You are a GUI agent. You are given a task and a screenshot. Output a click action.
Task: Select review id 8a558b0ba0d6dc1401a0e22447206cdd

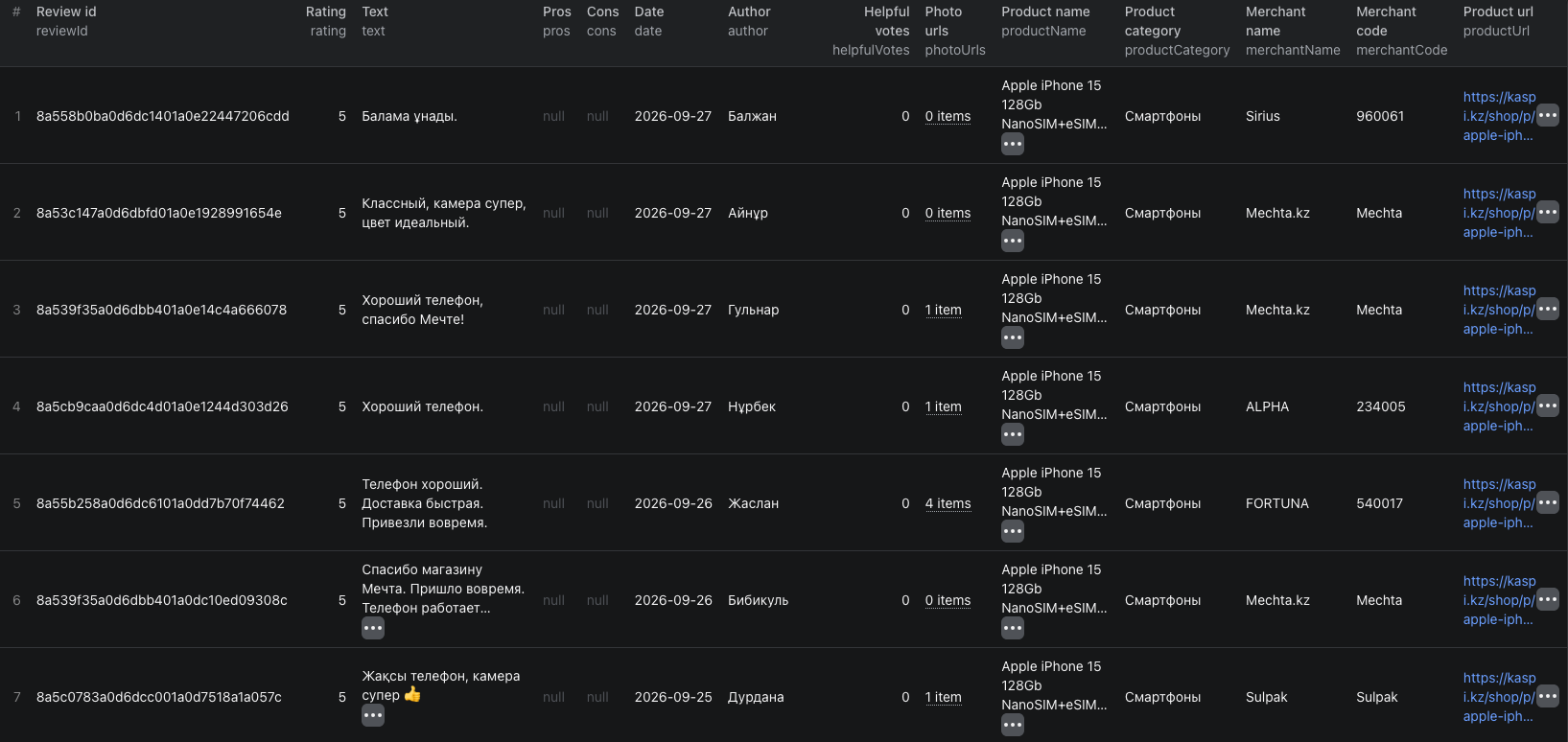163,116
